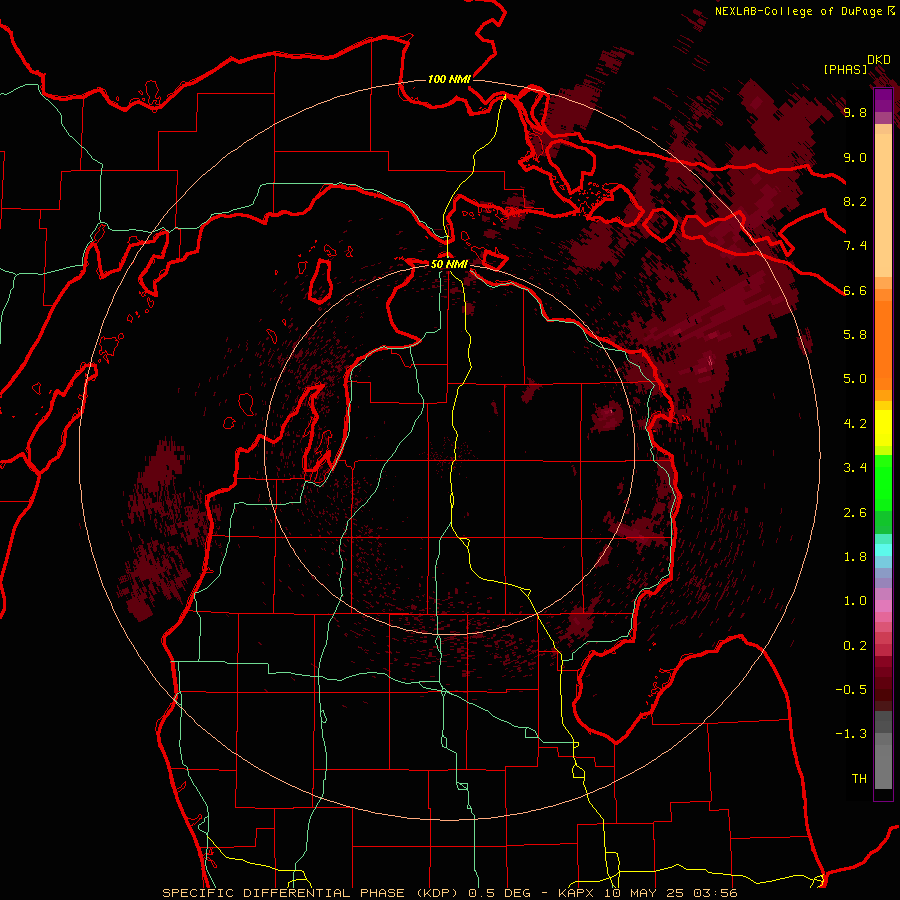Click the -0.5 legend value
The image size is (900, 900).
[851, 690]
